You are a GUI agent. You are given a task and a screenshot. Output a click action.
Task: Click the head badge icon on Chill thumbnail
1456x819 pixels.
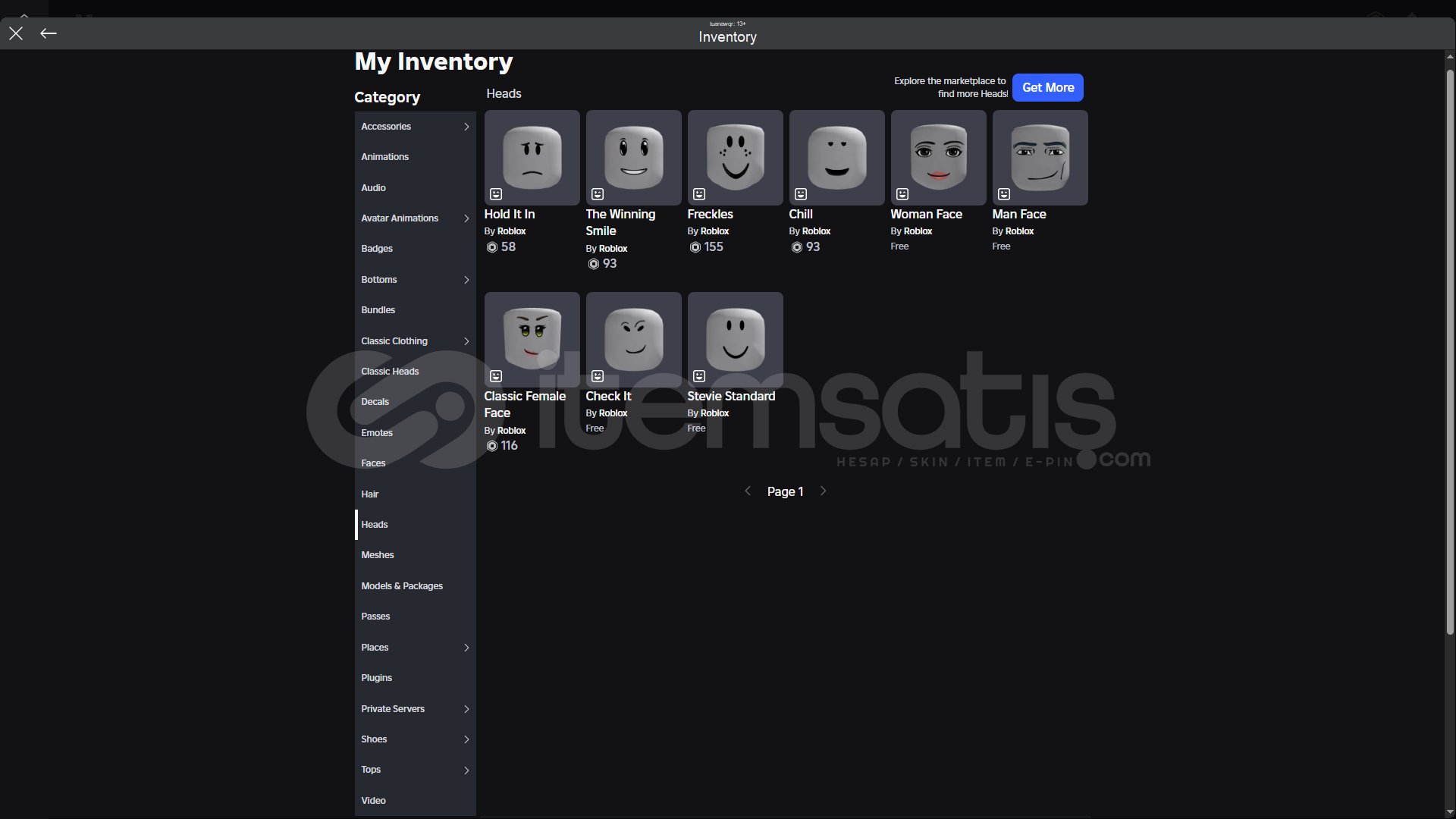801,194
